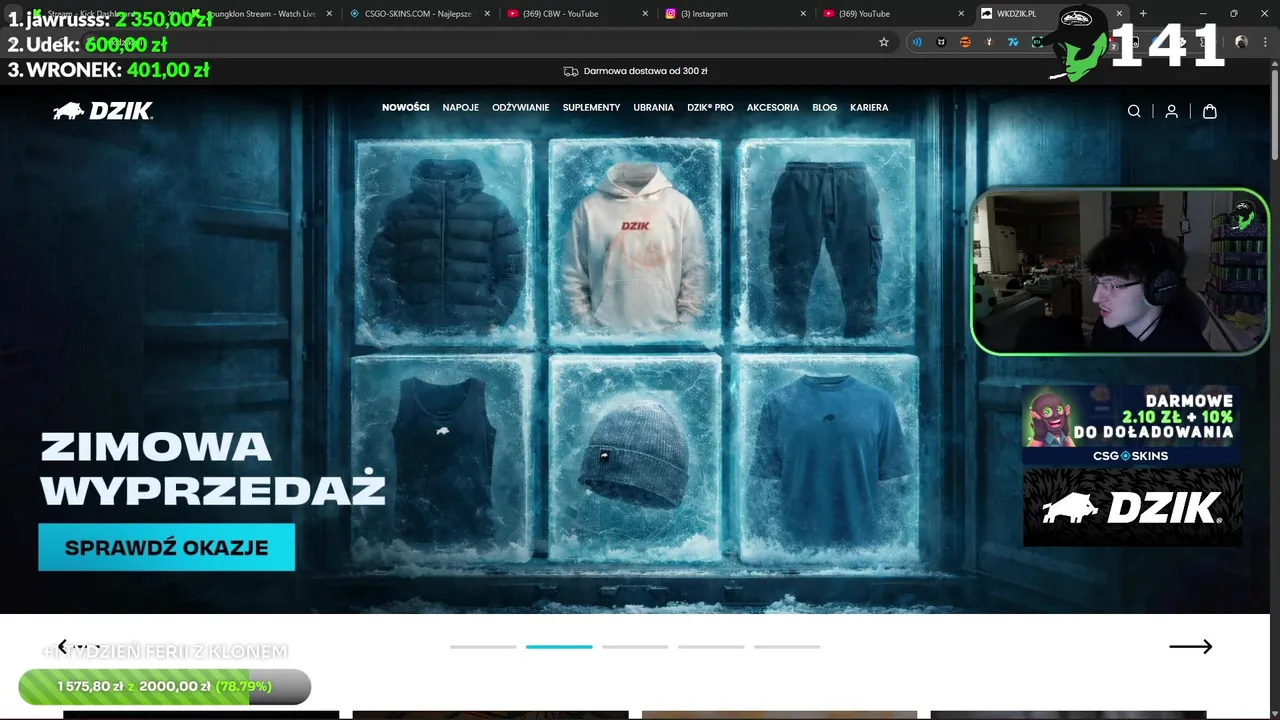This screenshot has width=1280, height=720.
Task: Open the Chrome profile avatar
Action: point(1241,42)
